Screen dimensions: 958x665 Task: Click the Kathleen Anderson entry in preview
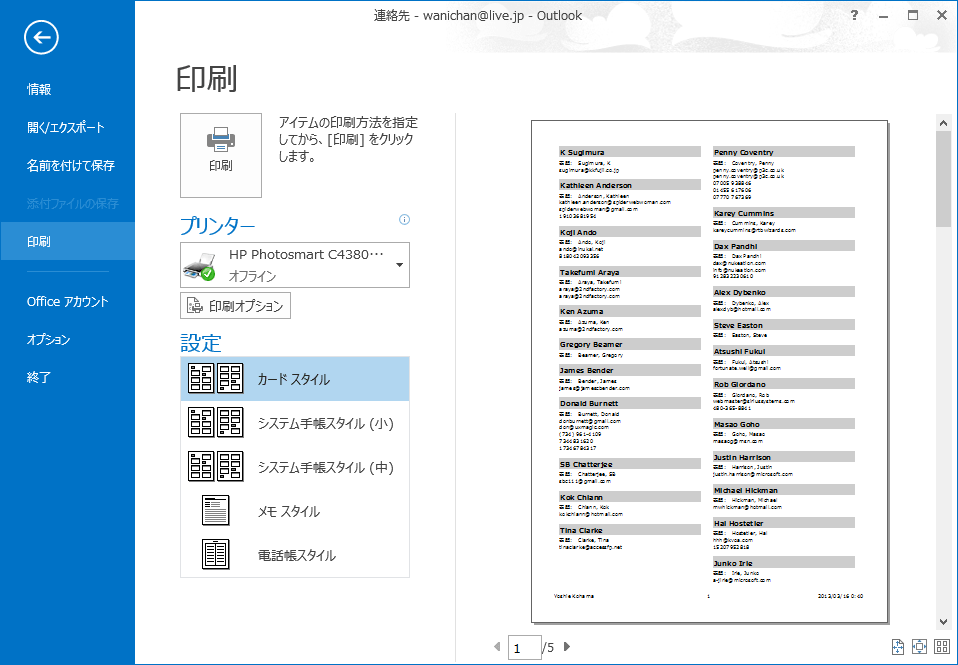point(630,200)
